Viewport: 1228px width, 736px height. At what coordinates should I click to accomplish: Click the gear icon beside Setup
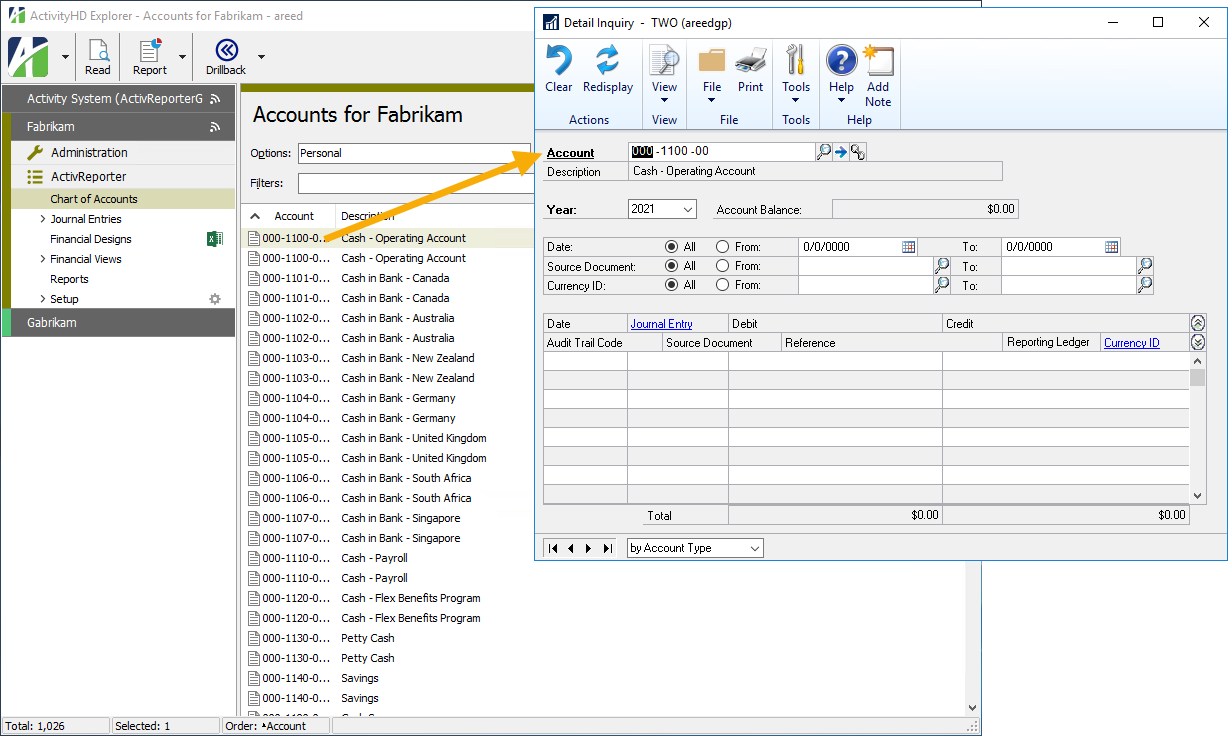[x=214, y=299]
